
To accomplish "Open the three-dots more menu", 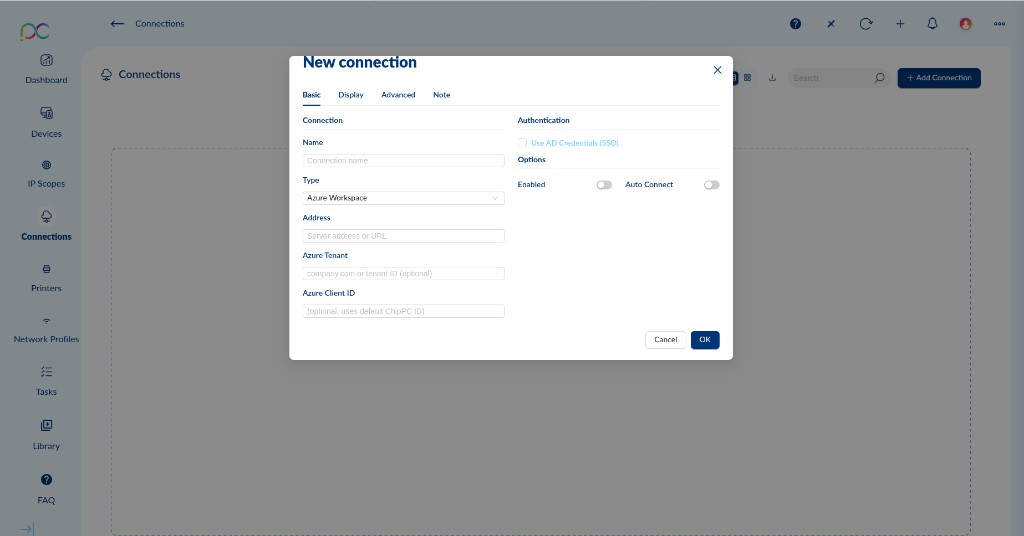I will (x=999, y=24).
